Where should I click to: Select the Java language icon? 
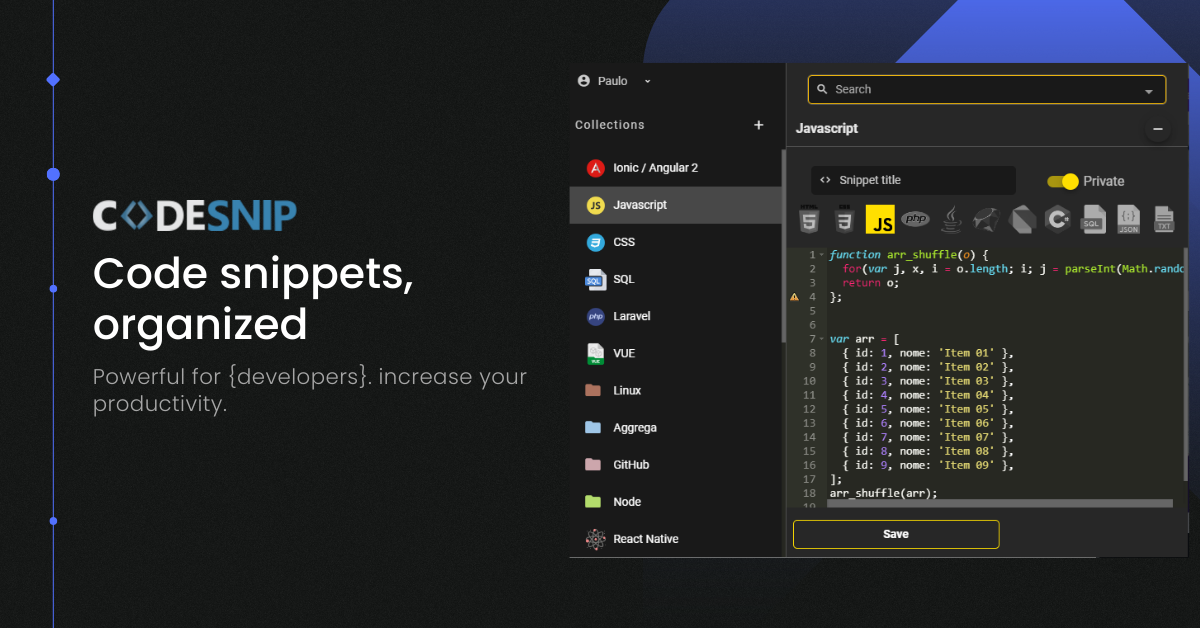tap(951, 219)
